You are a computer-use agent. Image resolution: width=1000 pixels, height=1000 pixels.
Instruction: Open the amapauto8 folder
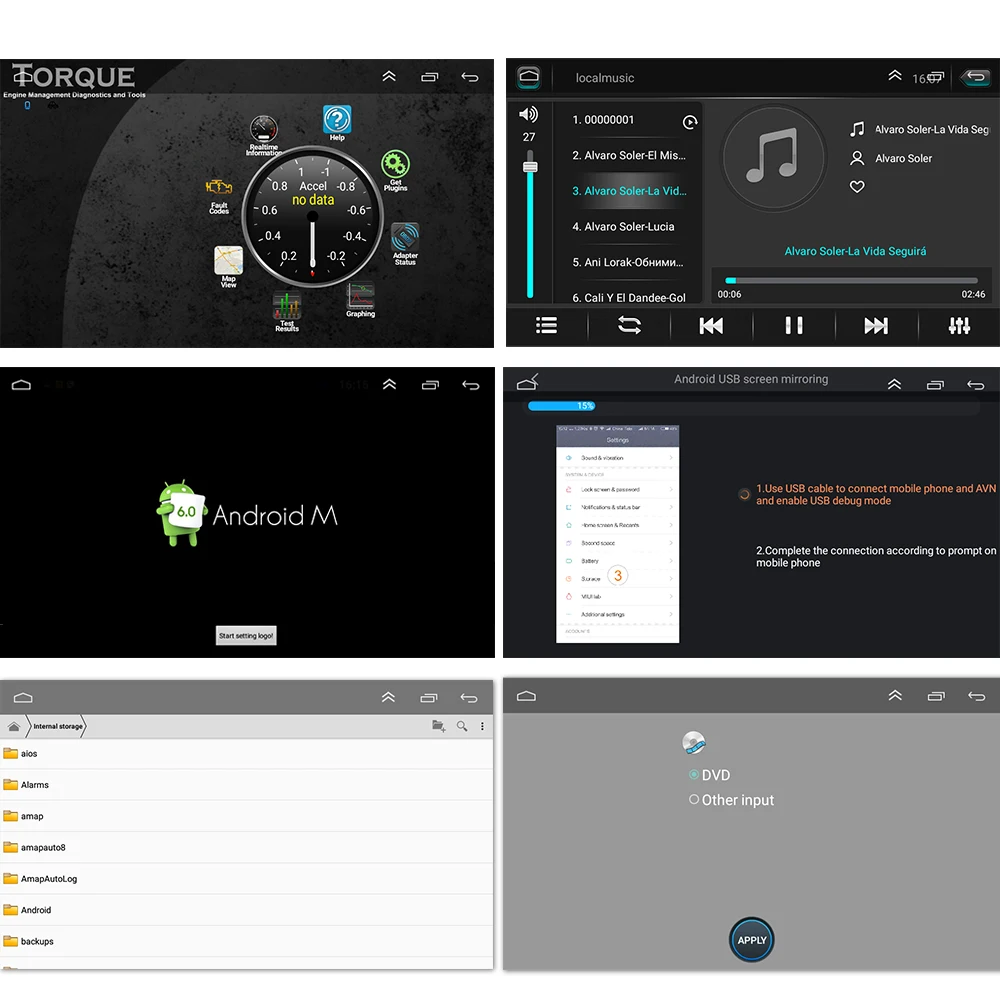246,848
